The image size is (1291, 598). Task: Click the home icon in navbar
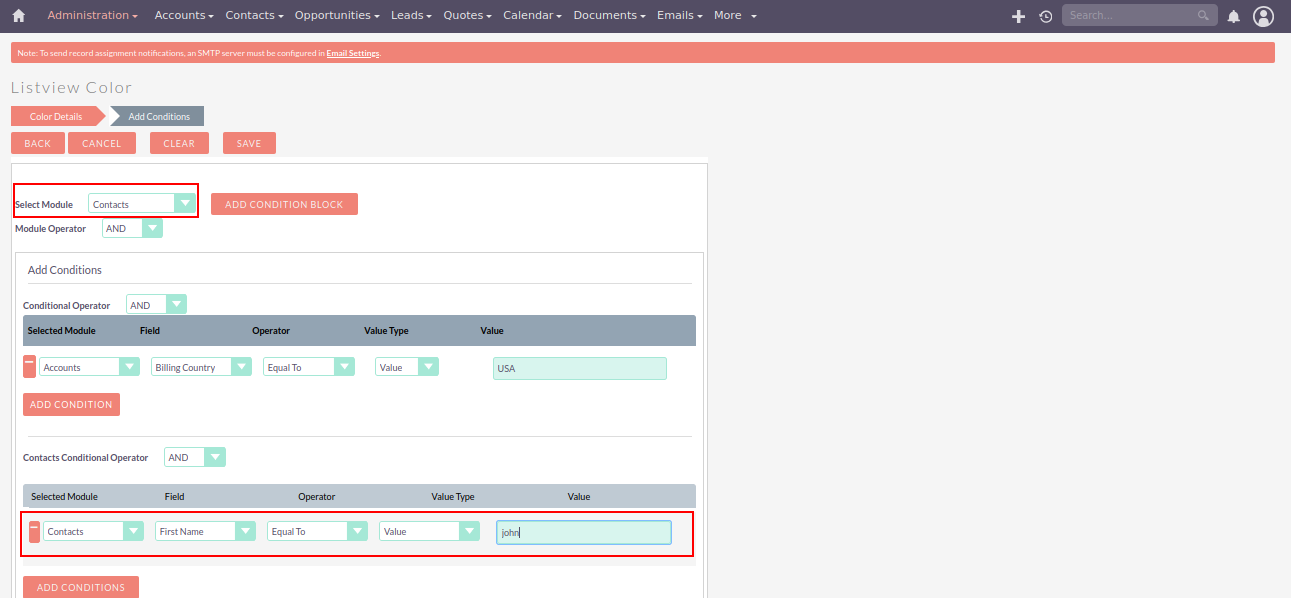pos(18,16)
